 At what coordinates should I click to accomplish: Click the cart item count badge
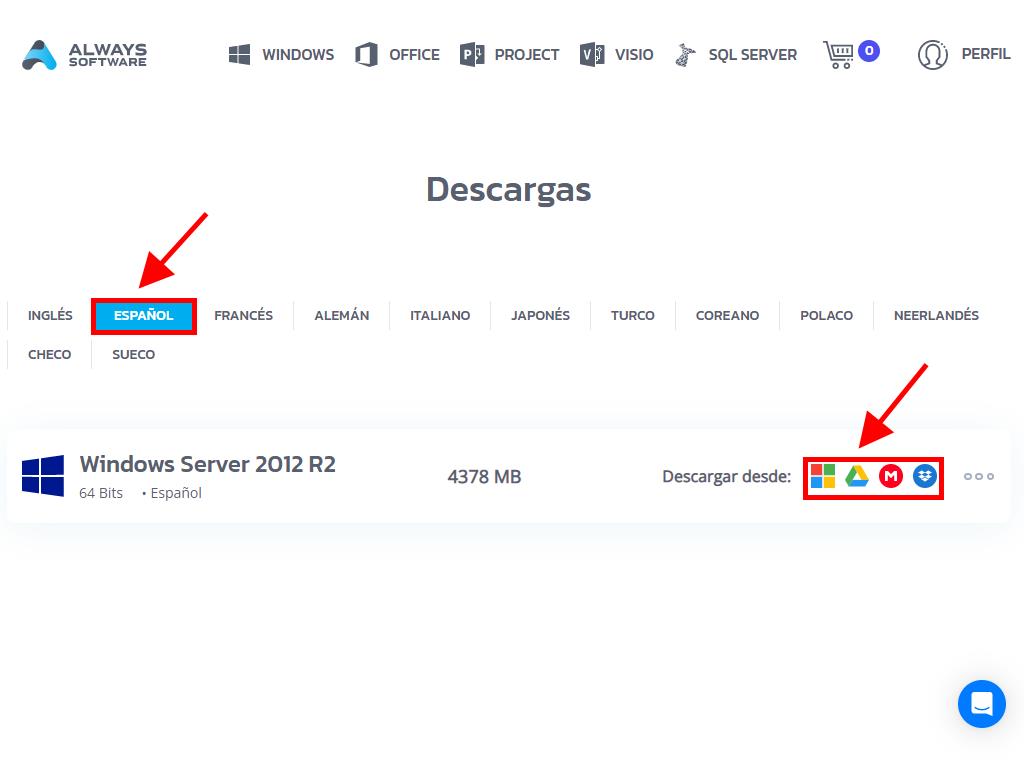click(869, 51)
